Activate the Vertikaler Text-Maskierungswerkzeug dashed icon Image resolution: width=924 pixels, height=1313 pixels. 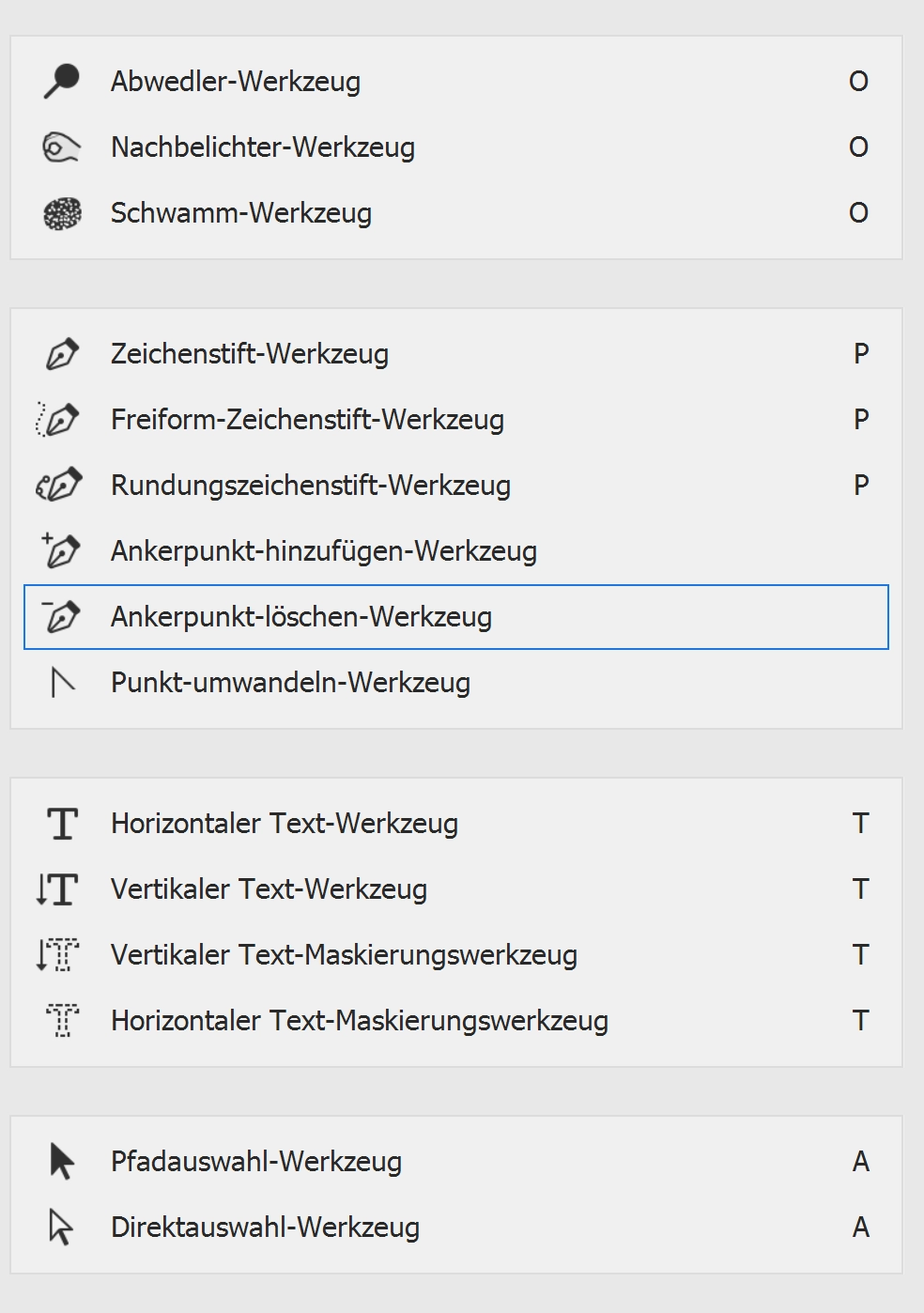pos(57,955)
